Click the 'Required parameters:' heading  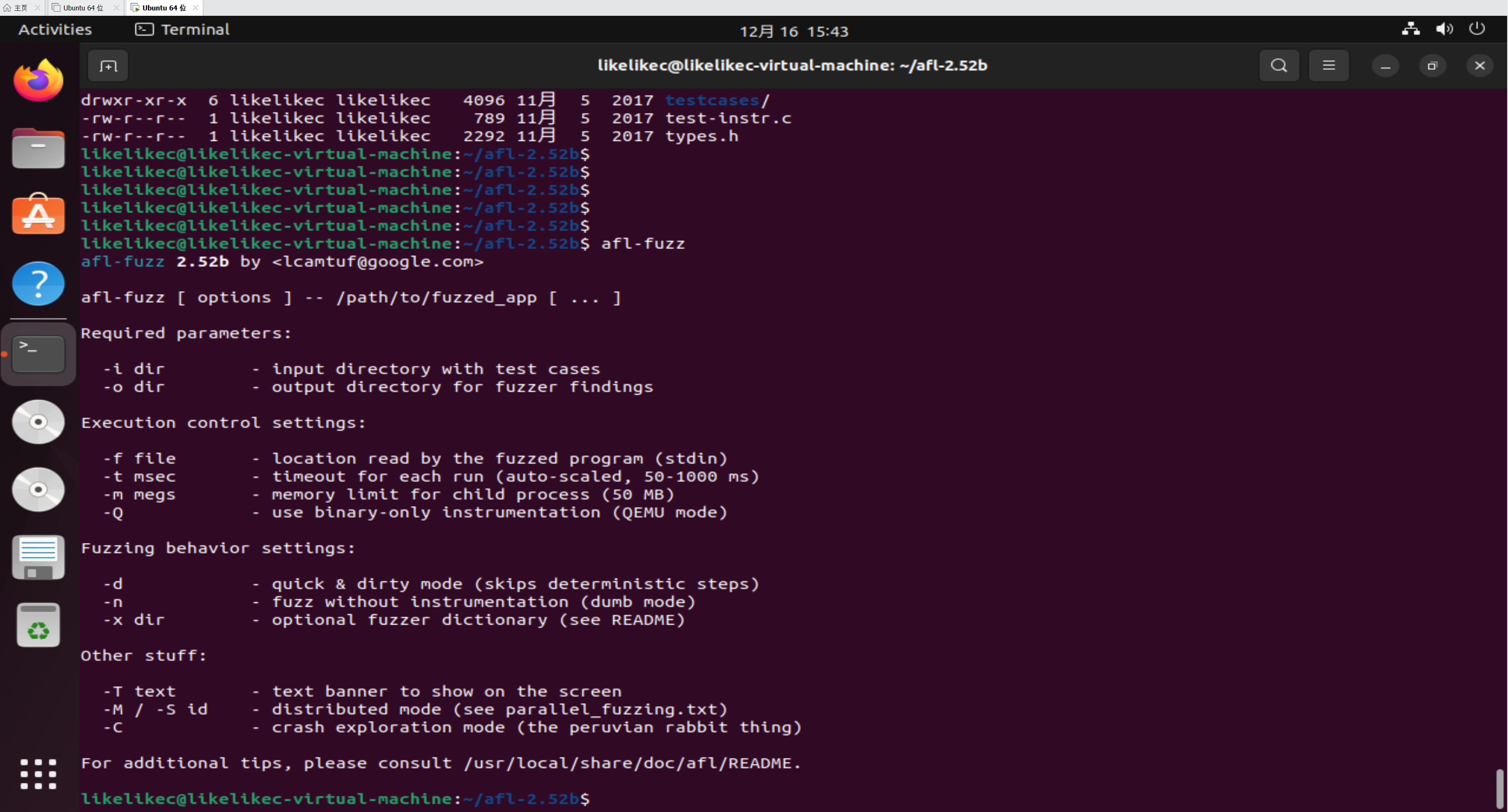tap(186, 333)
